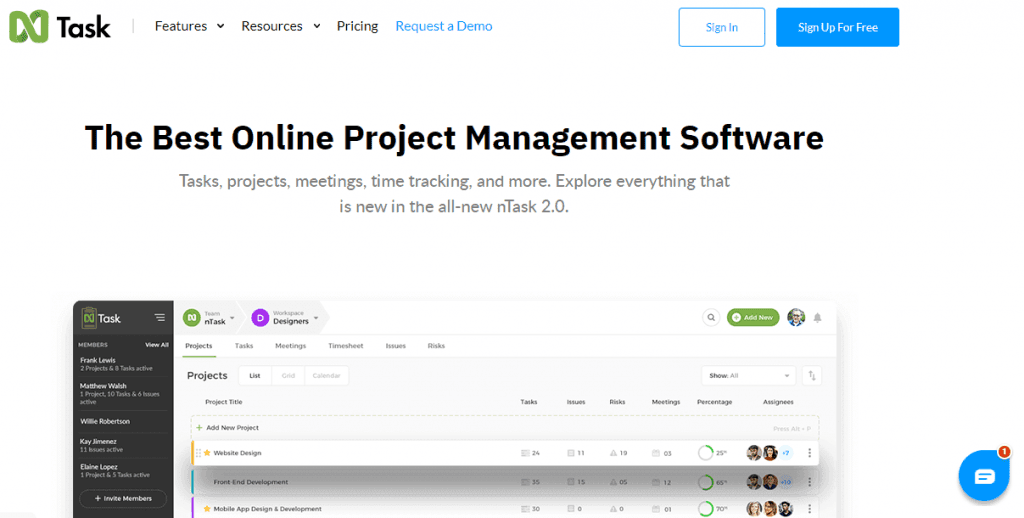Click the issues count icon for Website Design
The height and width of the screenshot is (518, 1024).
point(571,453)
